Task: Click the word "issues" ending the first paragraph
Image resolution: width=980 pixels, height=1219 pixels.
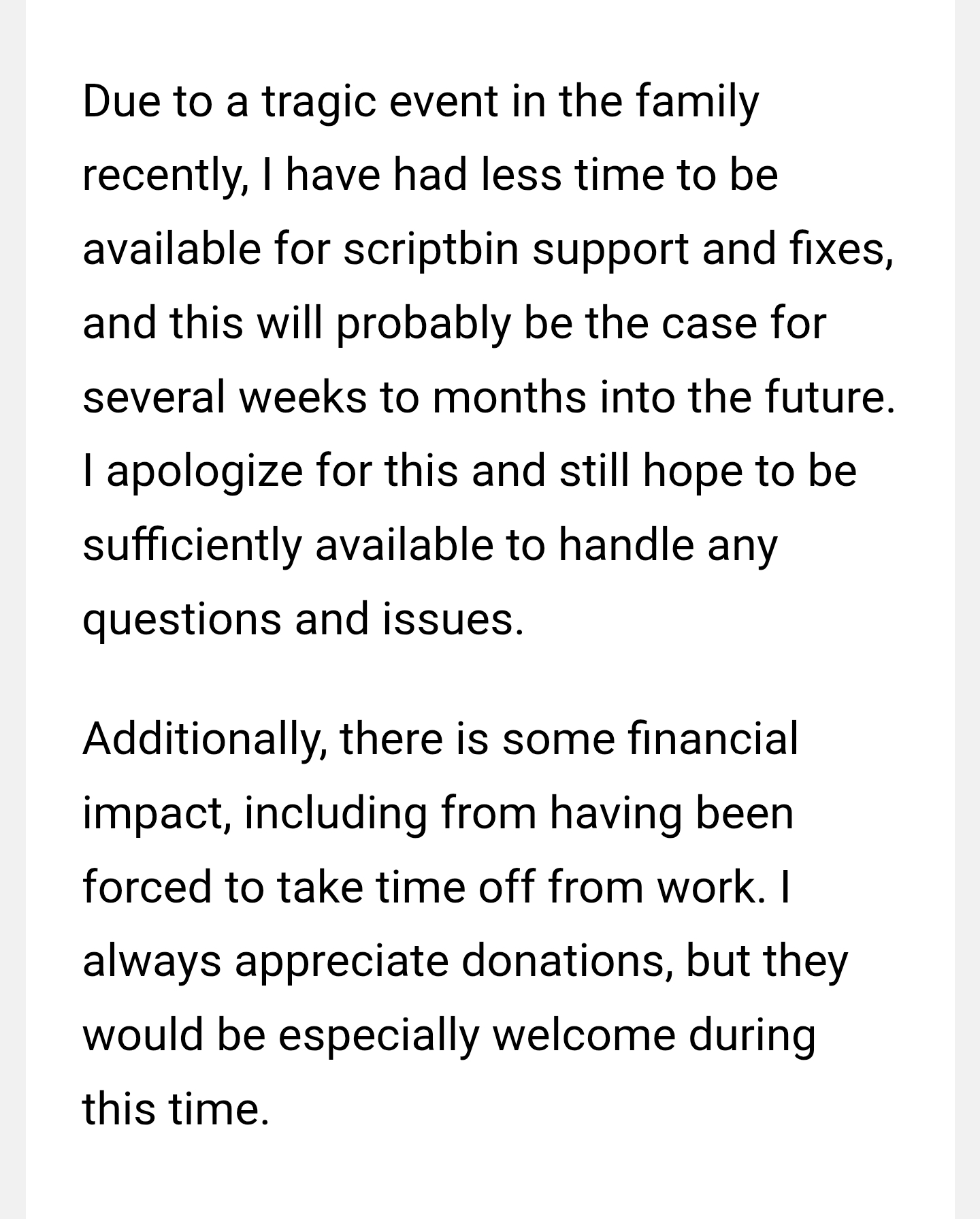Action: tap(453, 620)
